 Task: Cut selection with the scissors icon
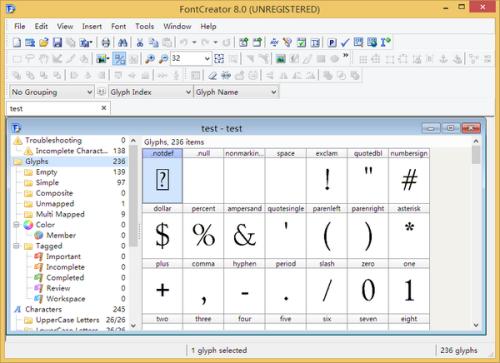pyautogui.click(x=140, y=42)
